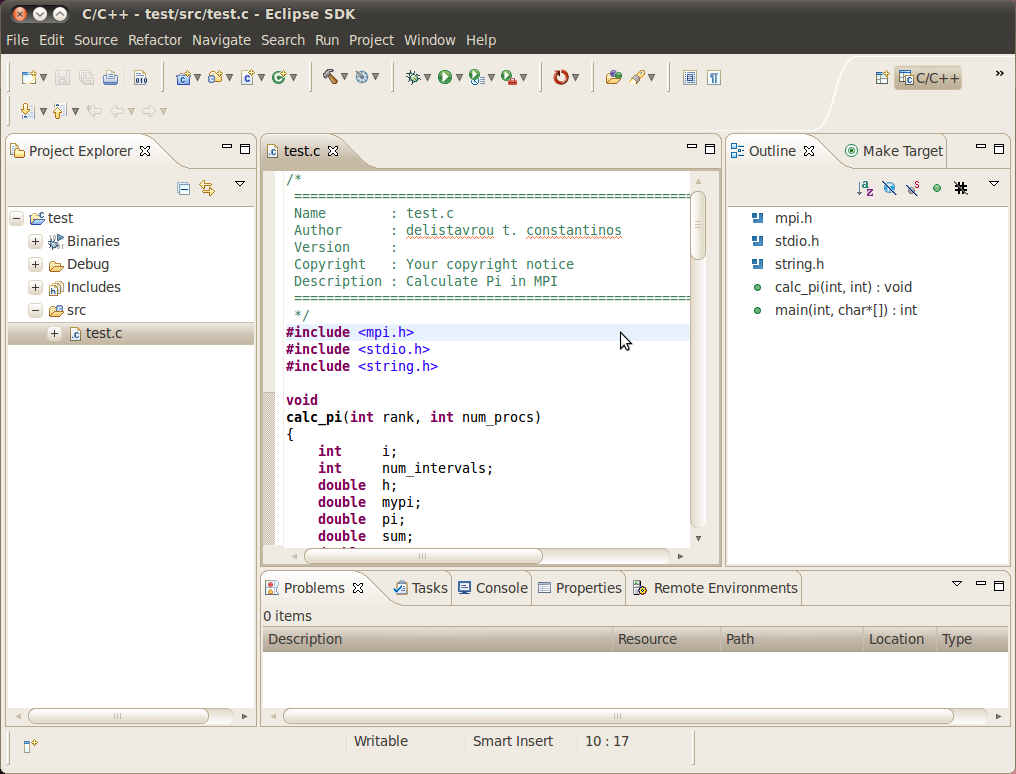1016x774 pixels.
Task: Click the External Tools launch icon
Action: click(x=509, y=78)
